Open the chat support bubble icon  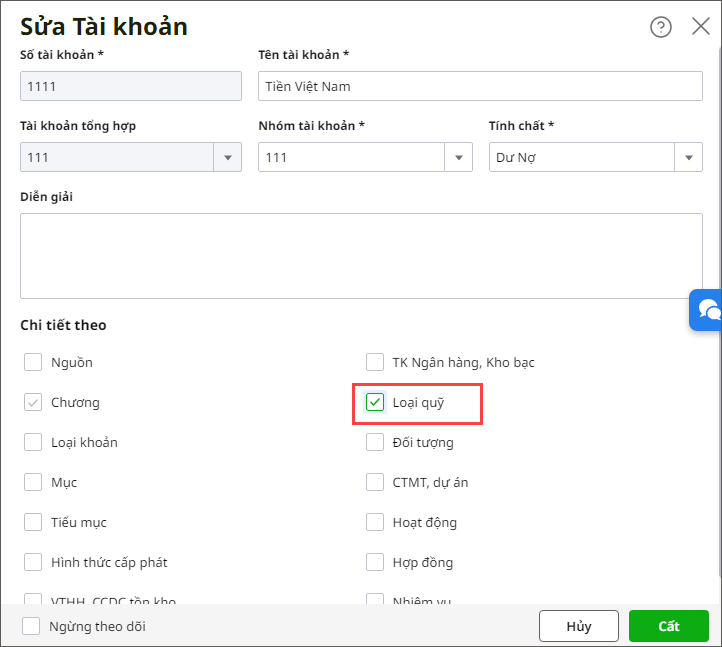[708, 309]
